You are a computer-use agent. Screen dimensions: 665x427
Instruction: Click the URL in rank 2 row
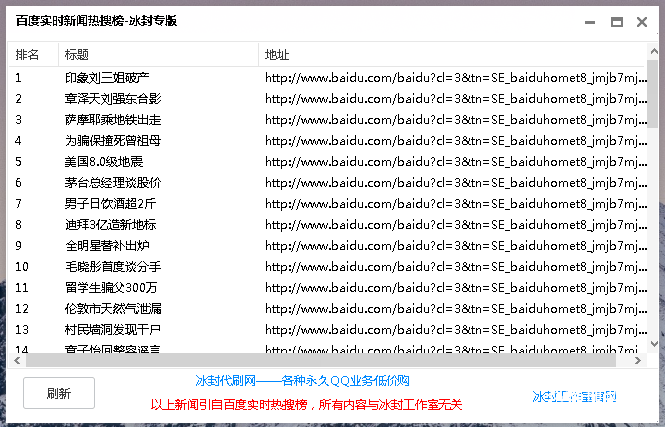click(456, 98)
